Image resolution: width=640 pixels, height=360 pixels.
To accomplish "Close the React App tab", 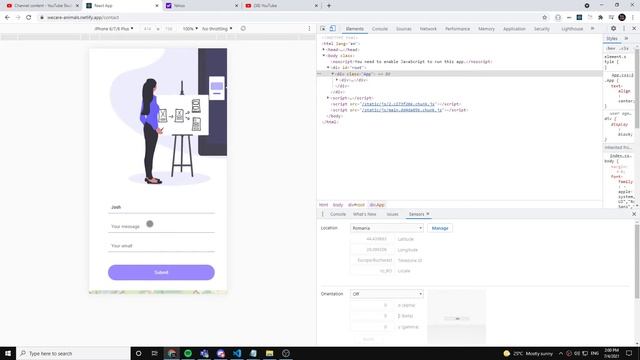I will click(x=157, y=6).
